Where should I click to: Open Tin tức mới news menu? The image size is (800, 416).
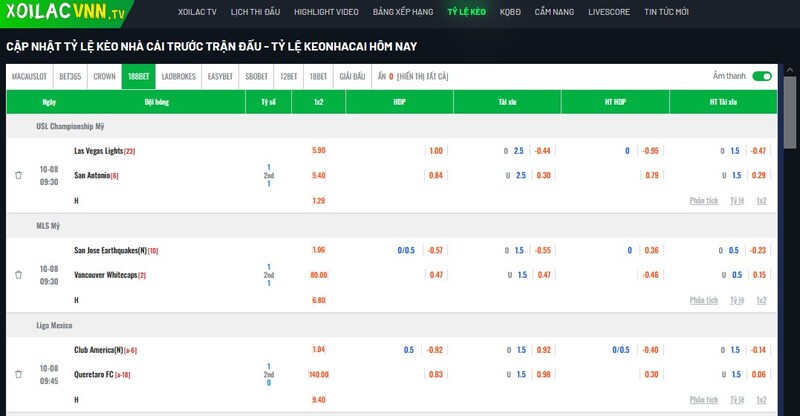coord(666,12)
